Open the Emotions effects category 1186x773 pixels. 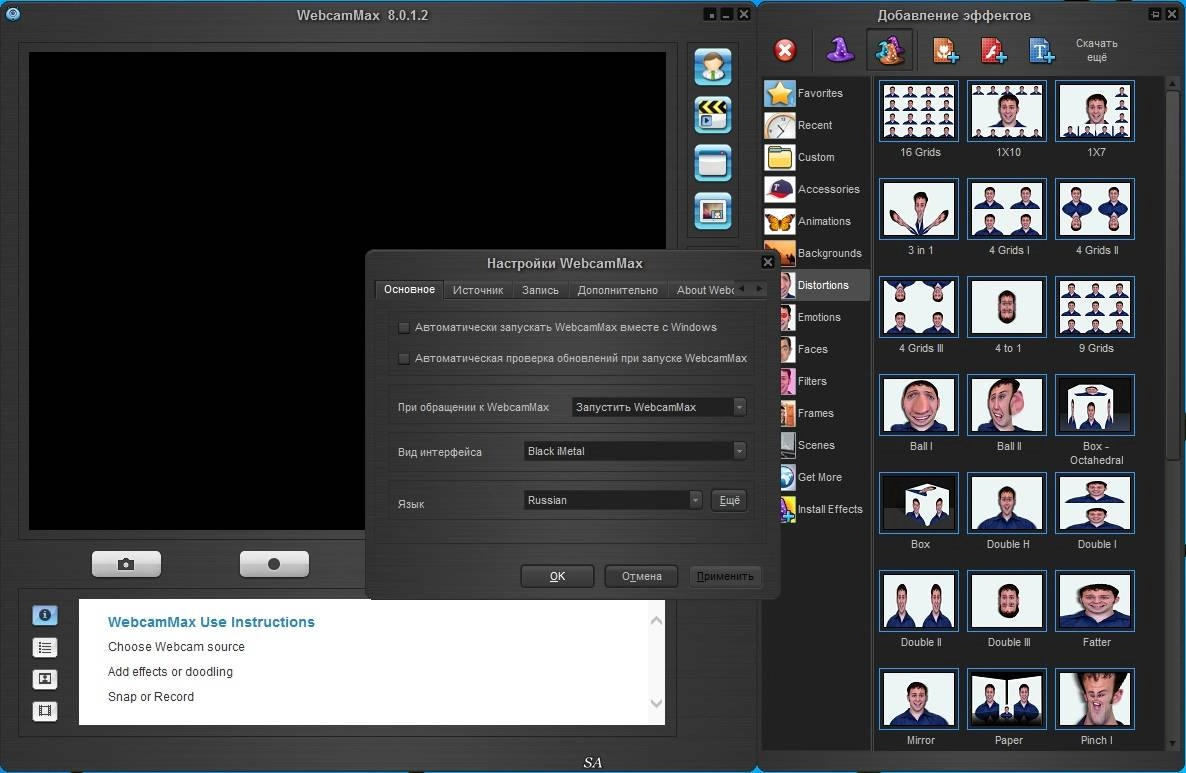(x=824, y=317)
